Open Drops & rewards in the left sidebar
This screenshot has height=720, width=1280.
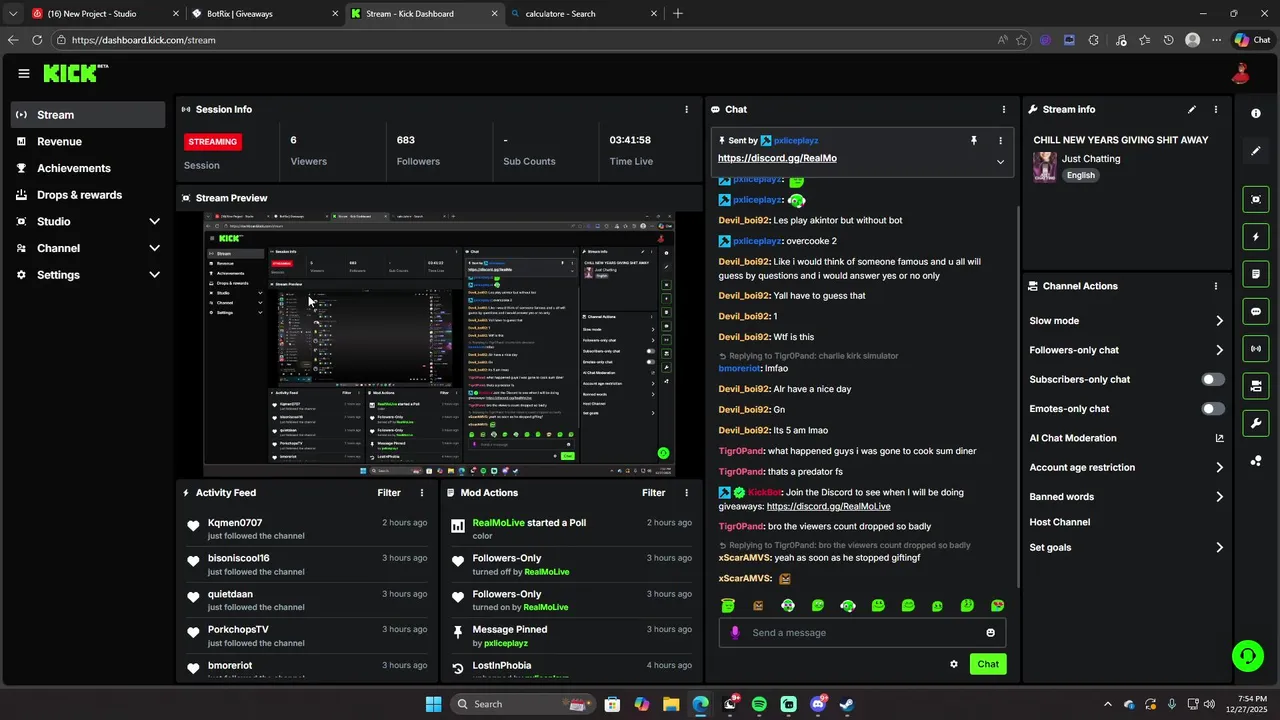[88, 195]
